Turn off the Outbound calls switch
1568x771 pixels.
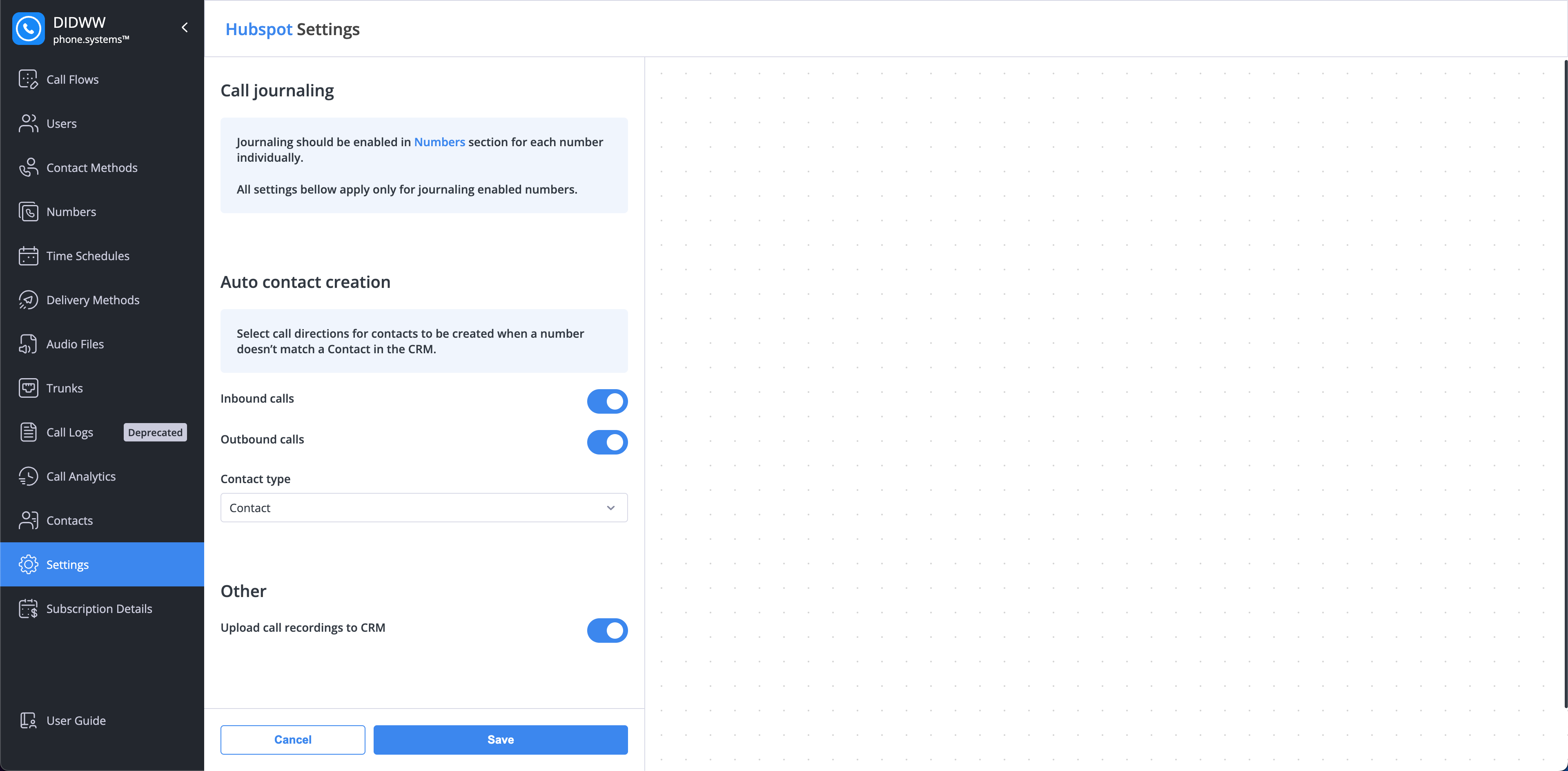(607, 442)
